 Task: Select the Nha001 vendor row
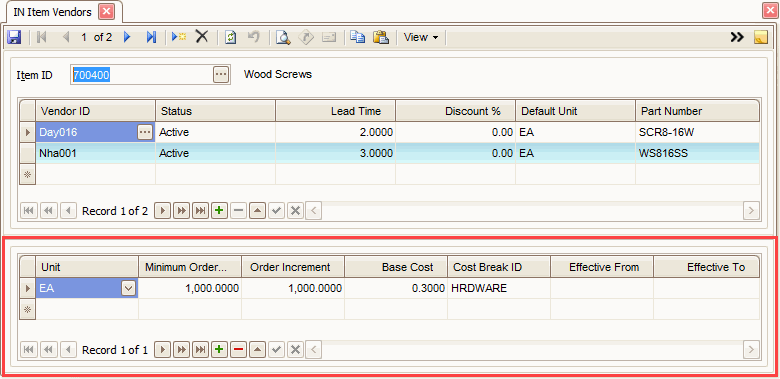click(390, 153)
